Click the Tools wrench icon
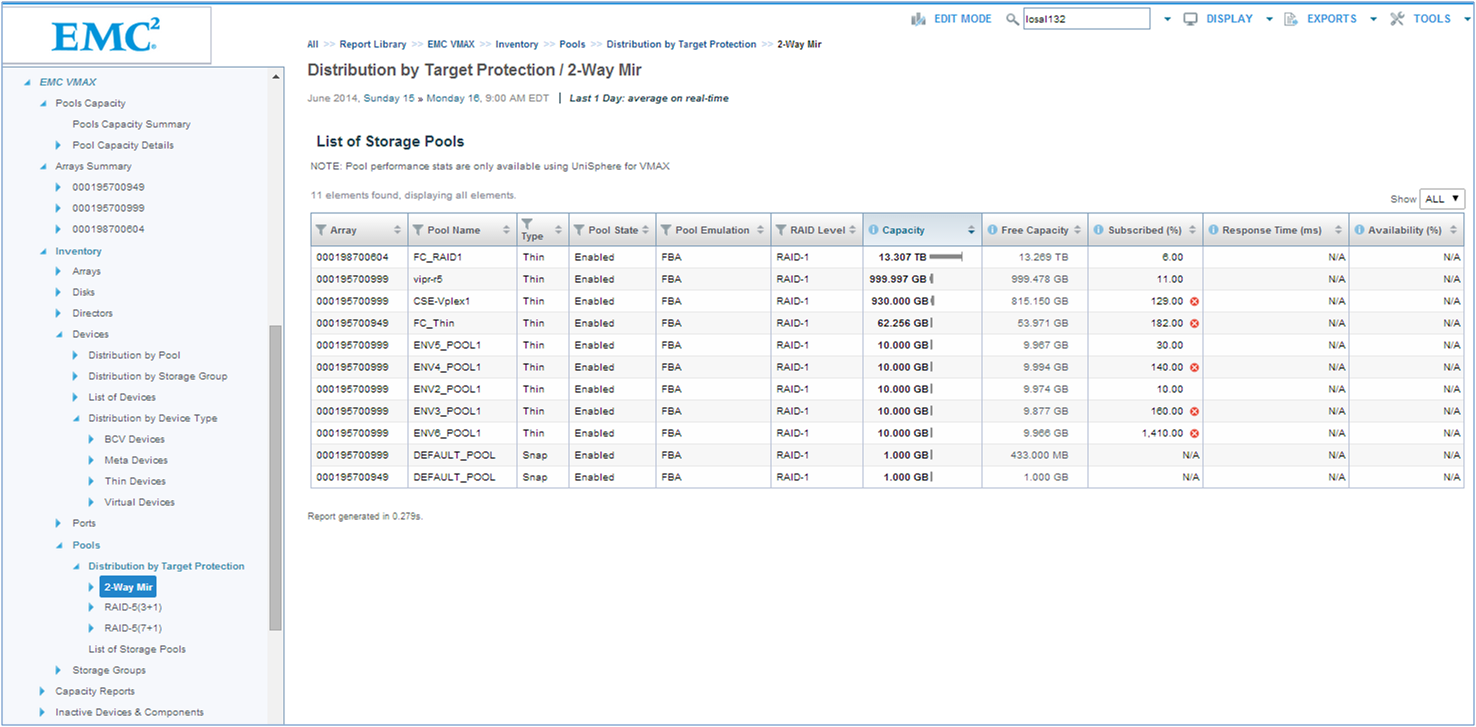The height and width of the screenshot is (727, 1476). [x=1398, y=19]
